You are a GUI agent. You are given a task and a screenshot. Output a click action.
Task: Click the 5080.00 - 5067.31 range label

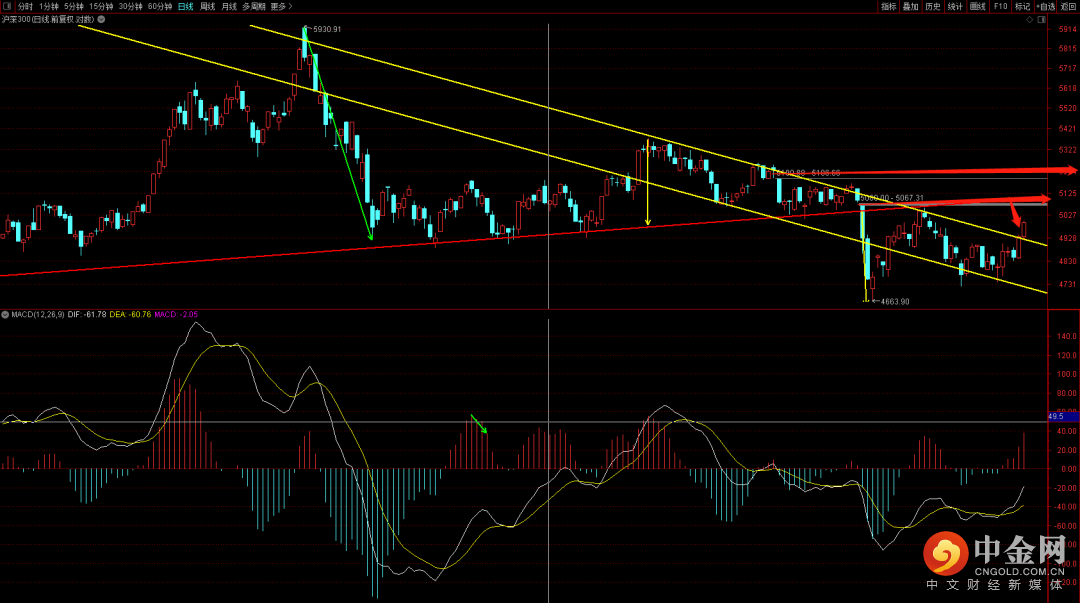pos(892,198)
